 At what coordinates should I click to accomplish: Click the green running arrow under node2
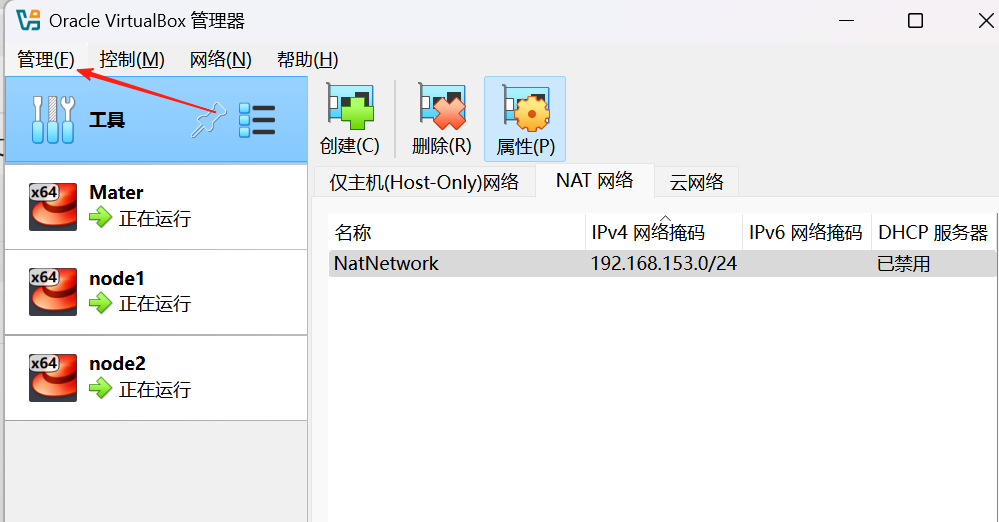point(100,389)
